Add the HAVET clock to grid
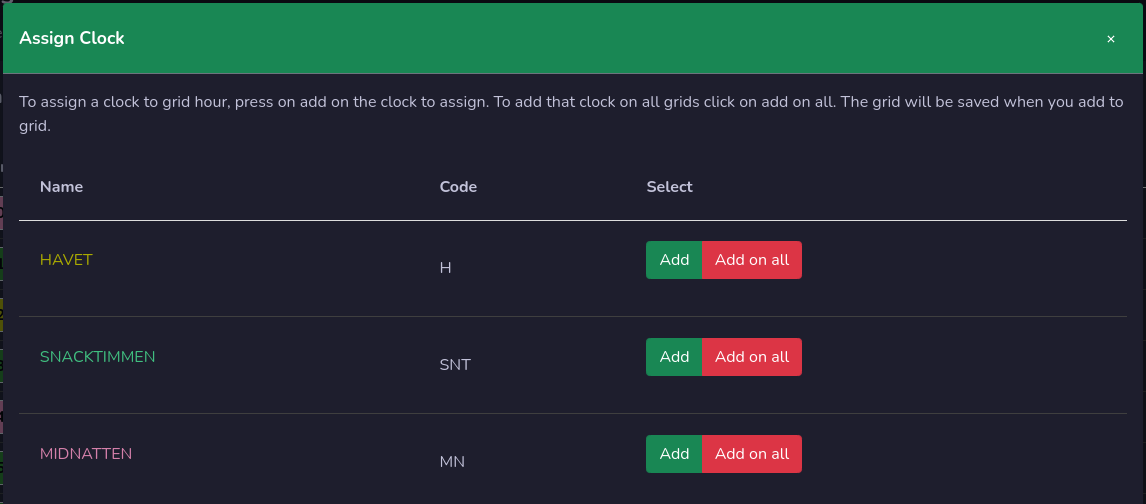 coord(674,260)
